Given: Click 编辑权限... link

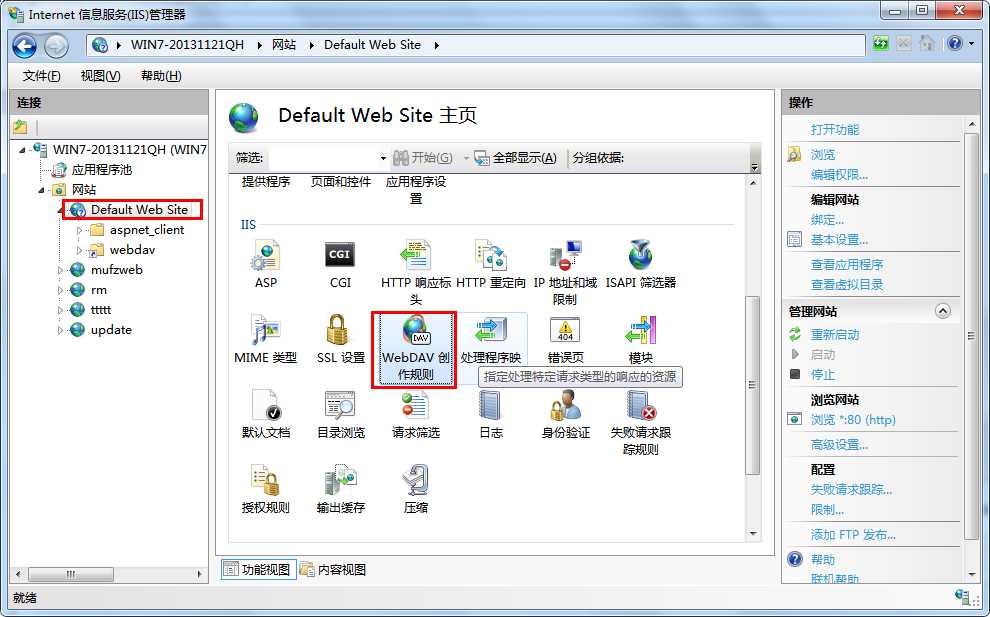Looking at the screenshot, I should tap(839, 175).
